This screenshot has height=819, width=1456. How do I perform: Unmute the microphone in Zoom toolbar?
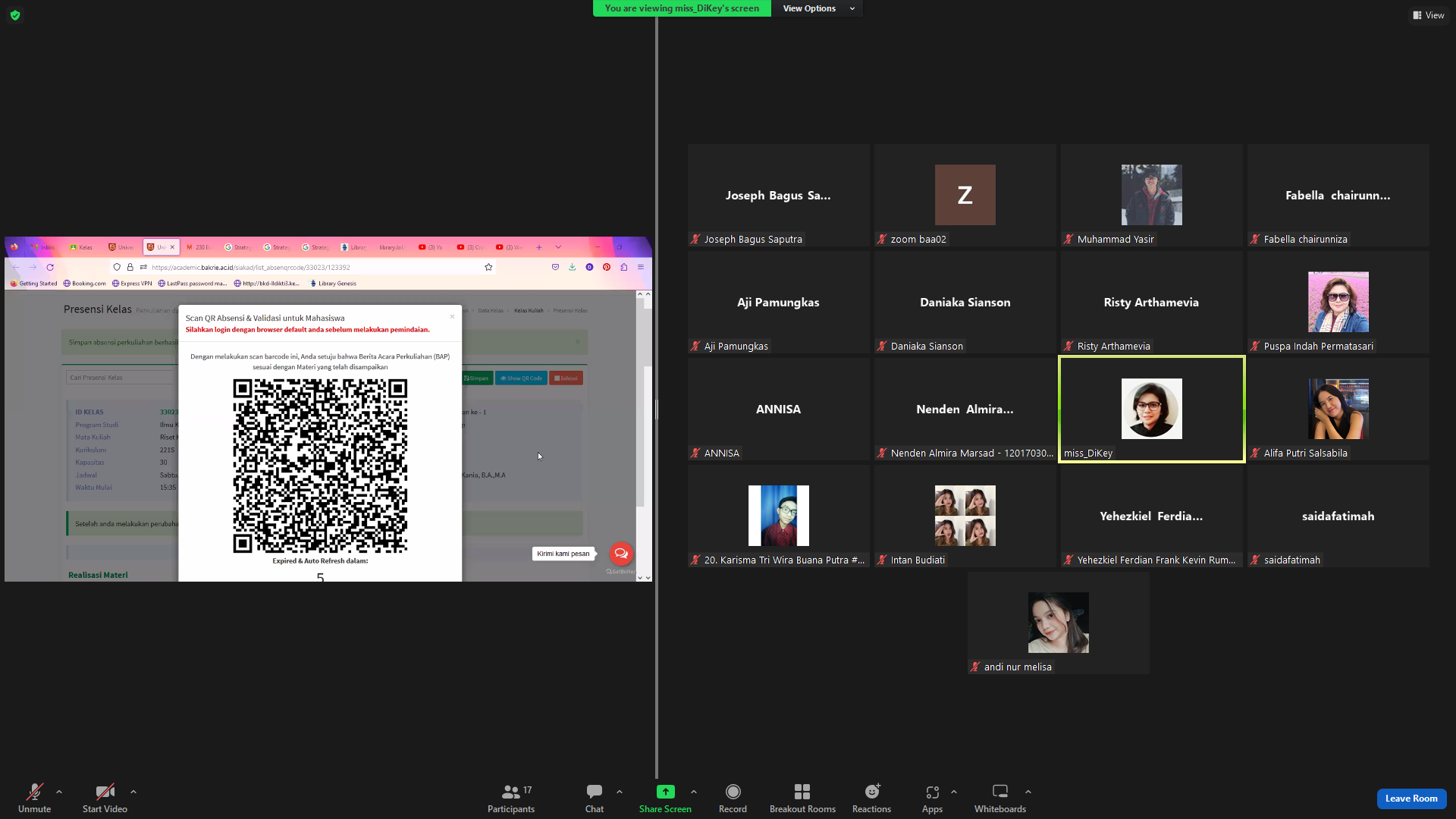coord(34,798)
